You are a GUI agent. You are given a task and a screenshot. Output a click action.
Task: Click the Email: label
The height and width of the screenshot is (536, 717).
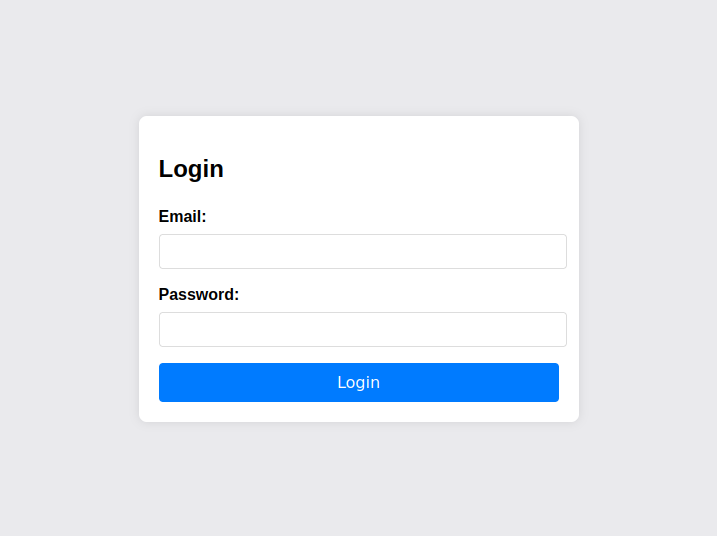tap(183, 216)
